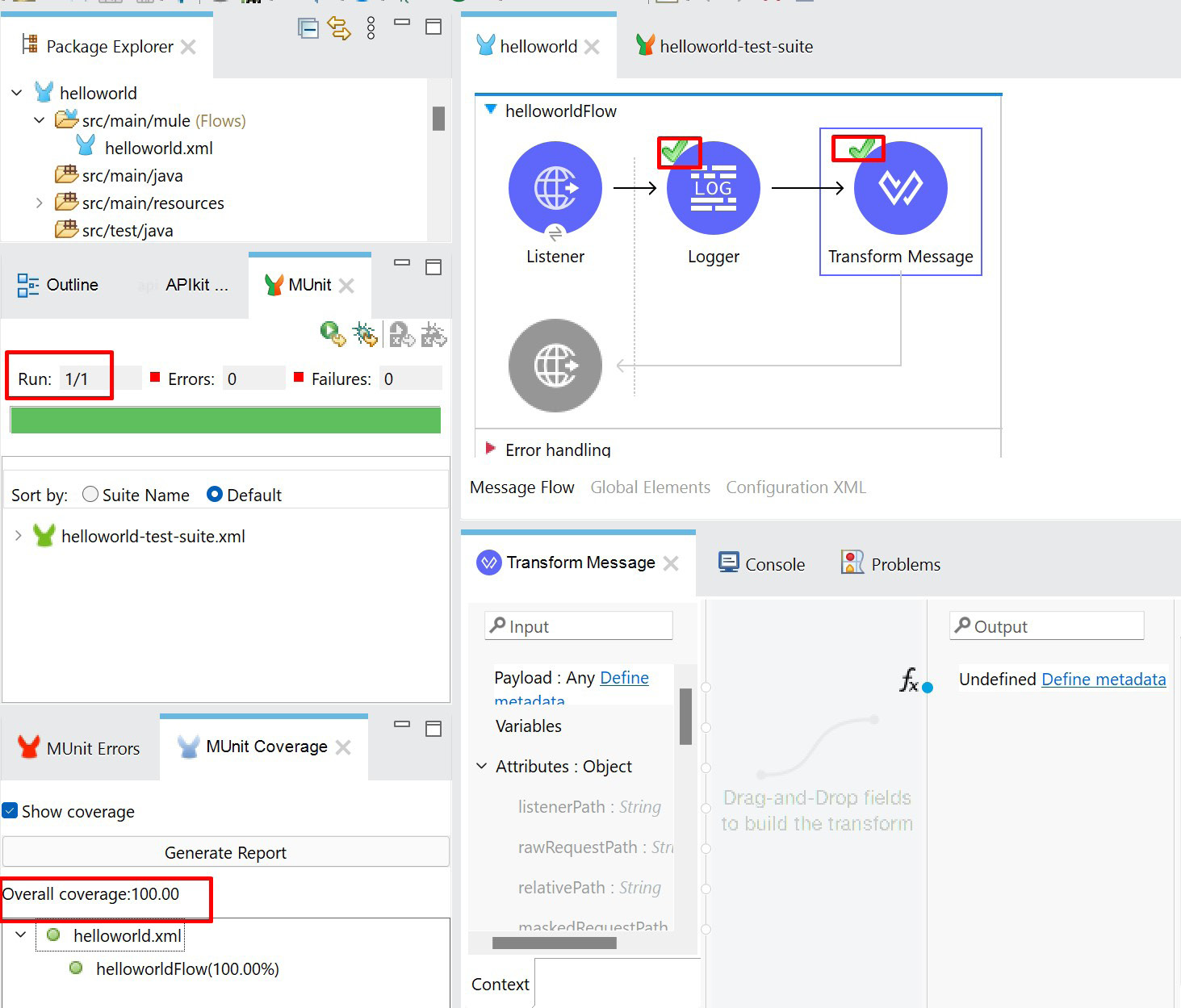Image resolution: width=1181 pixels, height=1008 pixels.
Task: Close the Transform Message tab
Action: 671,563
